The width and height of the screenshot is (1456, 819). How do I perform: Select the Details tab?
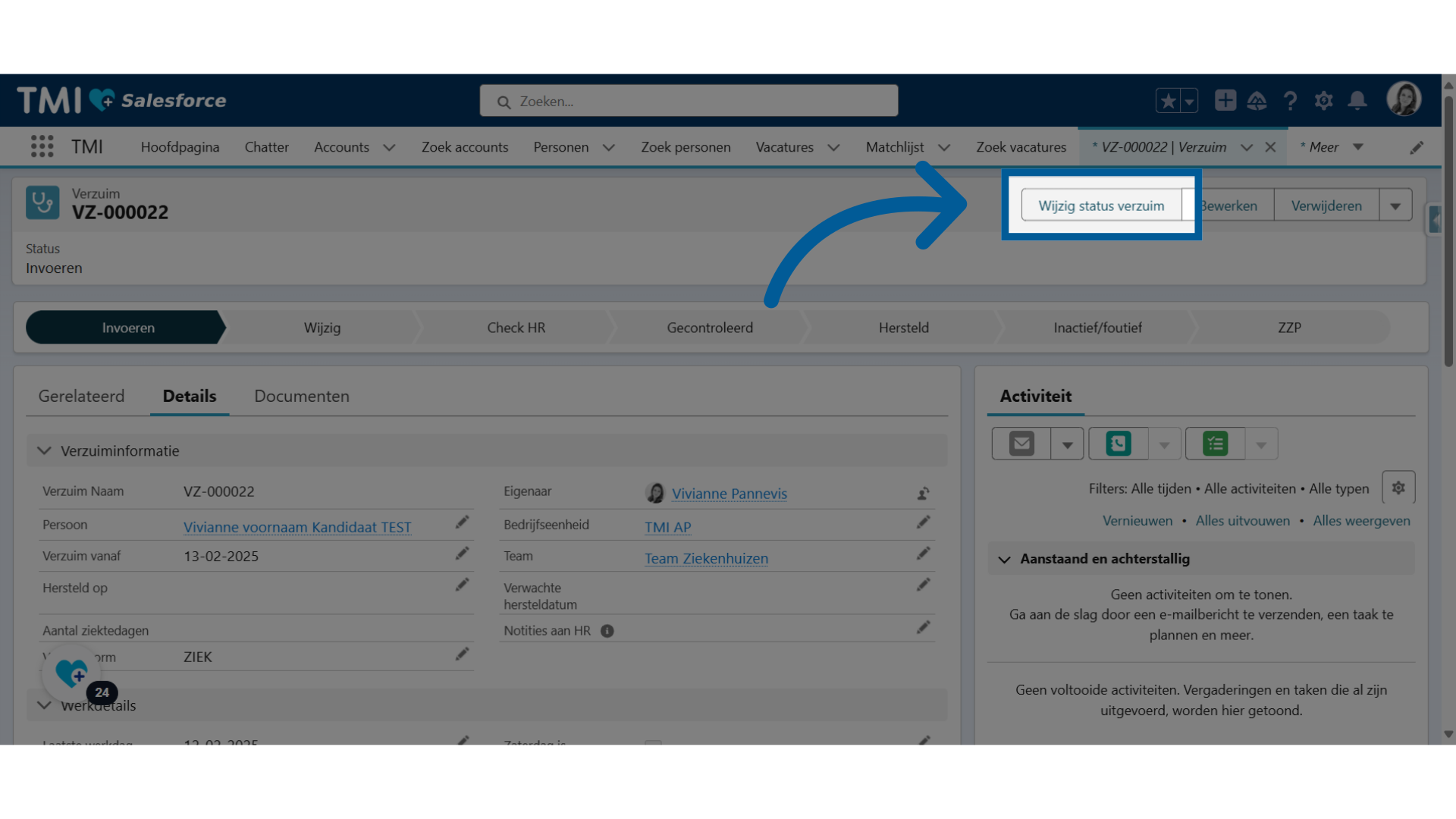point(190,396)
